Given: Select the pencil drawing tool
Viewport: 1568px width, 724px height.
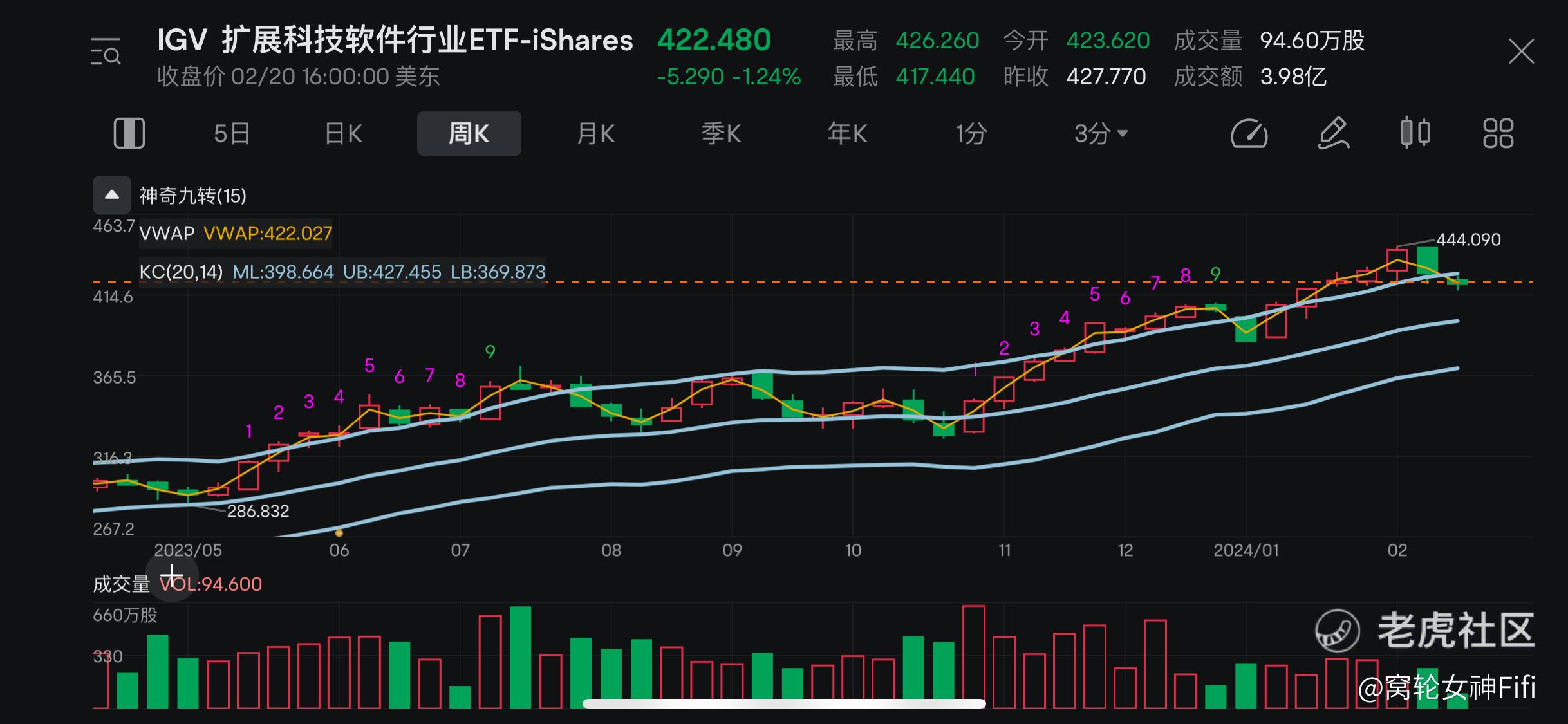Looking at the screenshot, I should click(1333, 133).
